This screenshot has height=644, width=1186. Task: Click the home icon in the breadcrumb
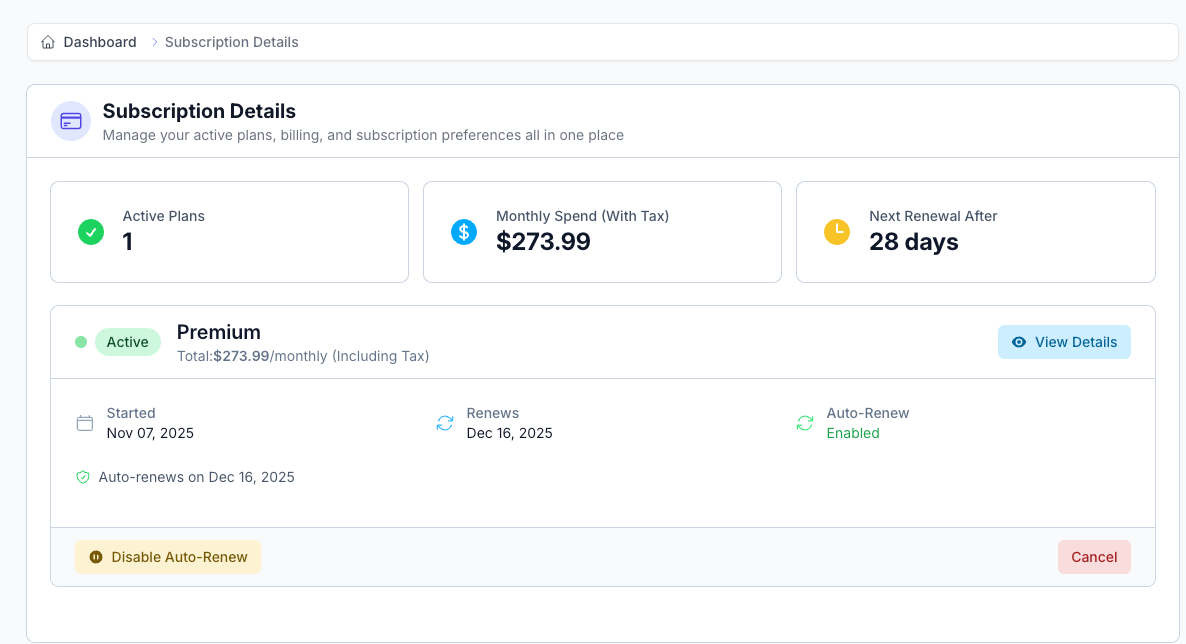click(47, 42)
